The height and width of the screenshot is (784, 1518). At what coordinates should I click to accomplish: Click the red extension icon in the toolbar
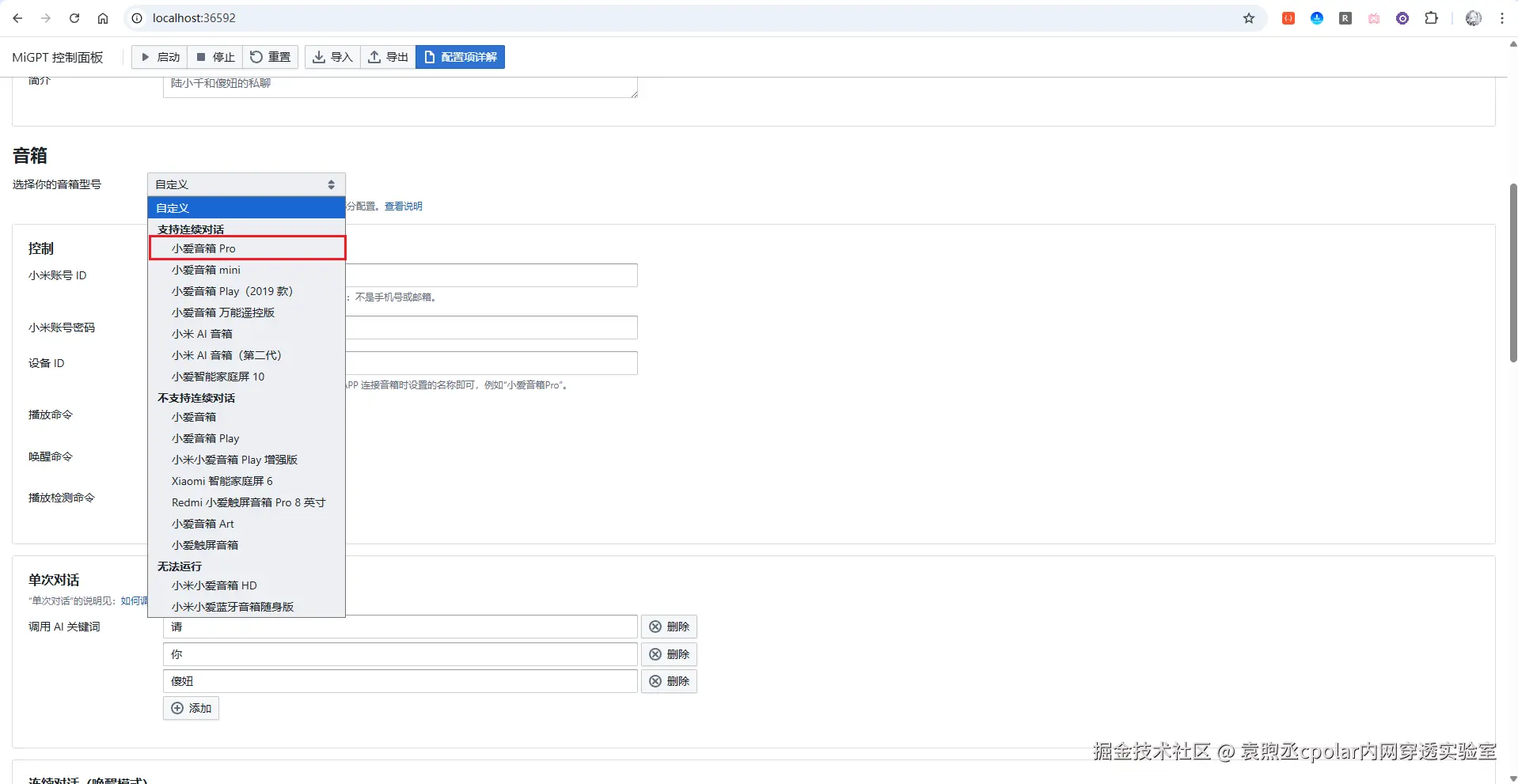(1288, 18)
